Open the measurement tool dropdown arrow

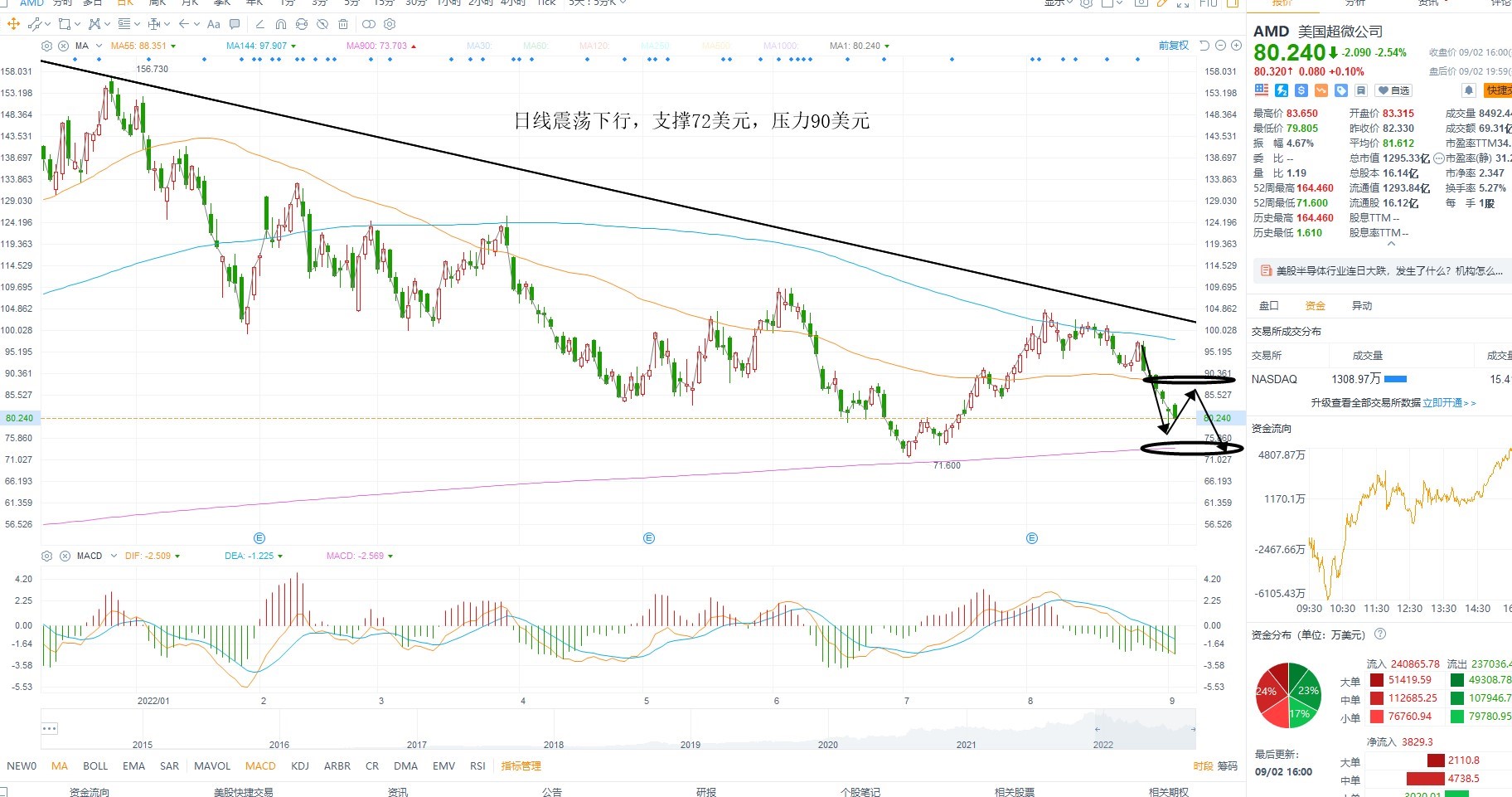[167, 24]
